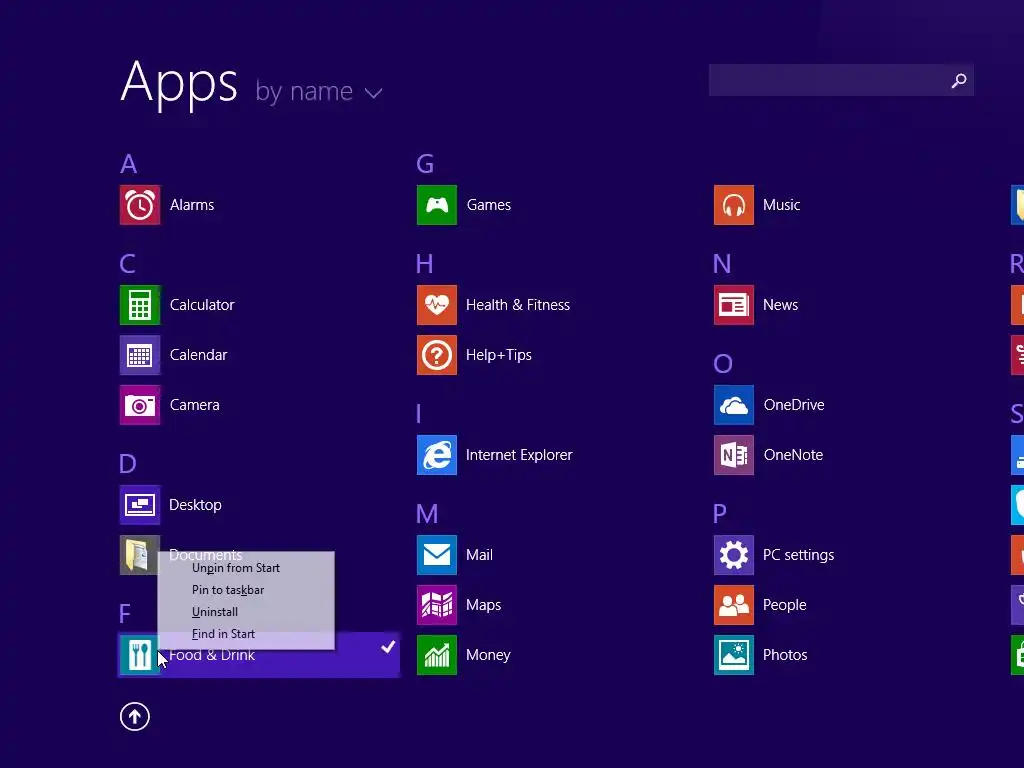Launch the Internet Explorer icon
Viewport: 1024px width, 768px height.
[437, 455]
